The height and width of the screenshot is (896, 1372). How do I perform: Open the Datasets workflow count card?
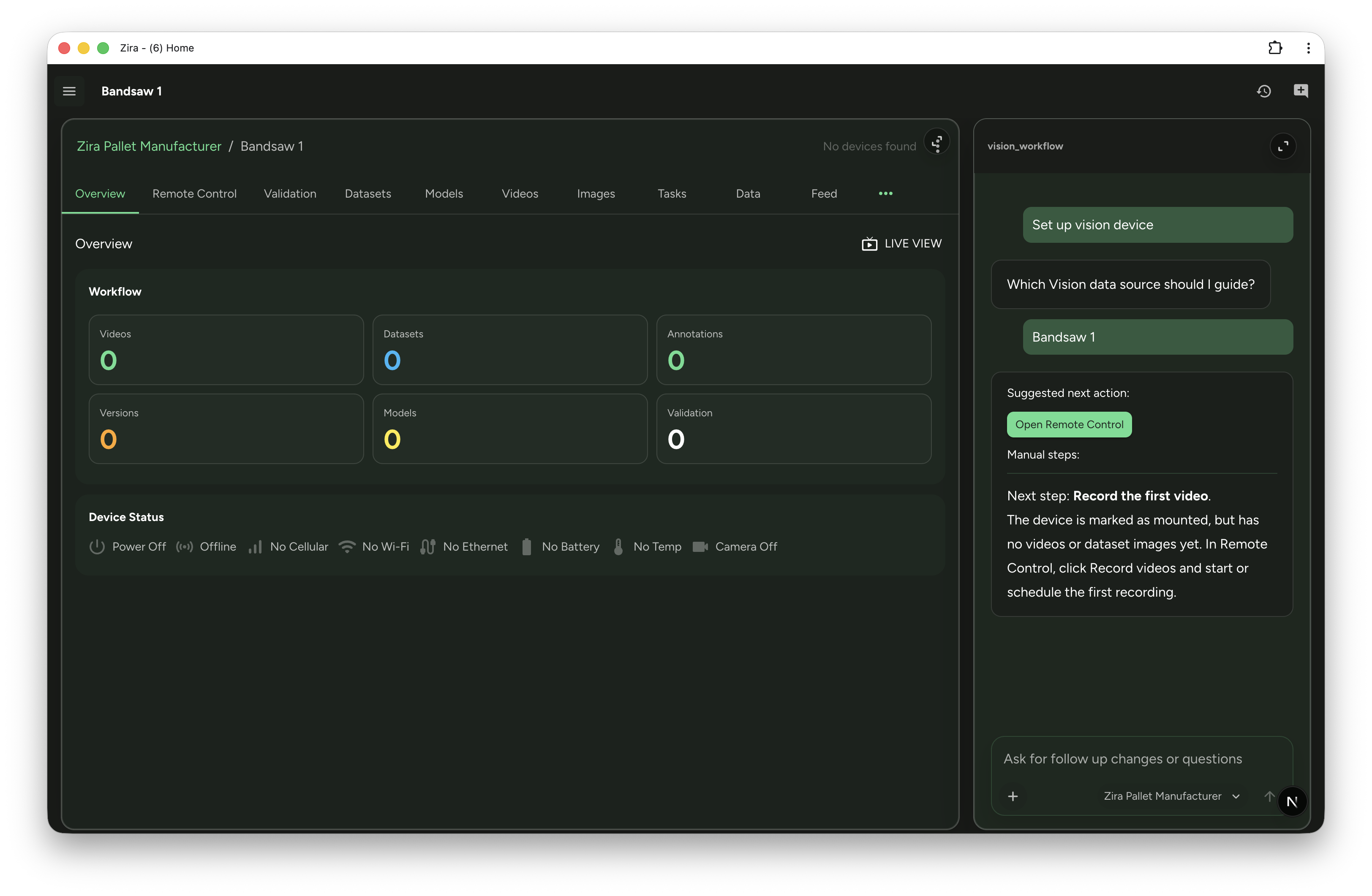point(510,350)
